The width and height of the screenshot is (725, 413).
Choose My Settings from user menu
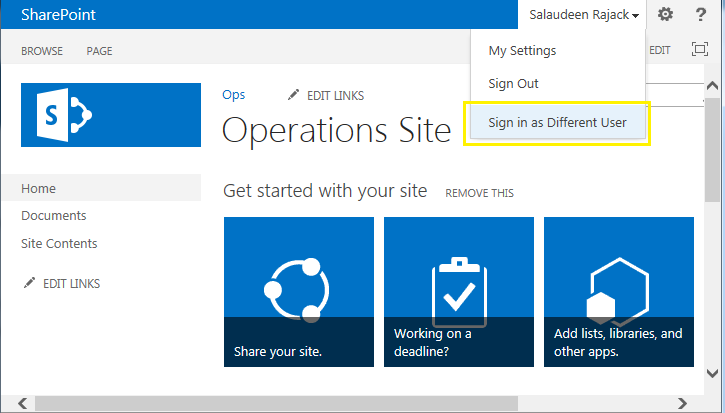pos(522,50)
